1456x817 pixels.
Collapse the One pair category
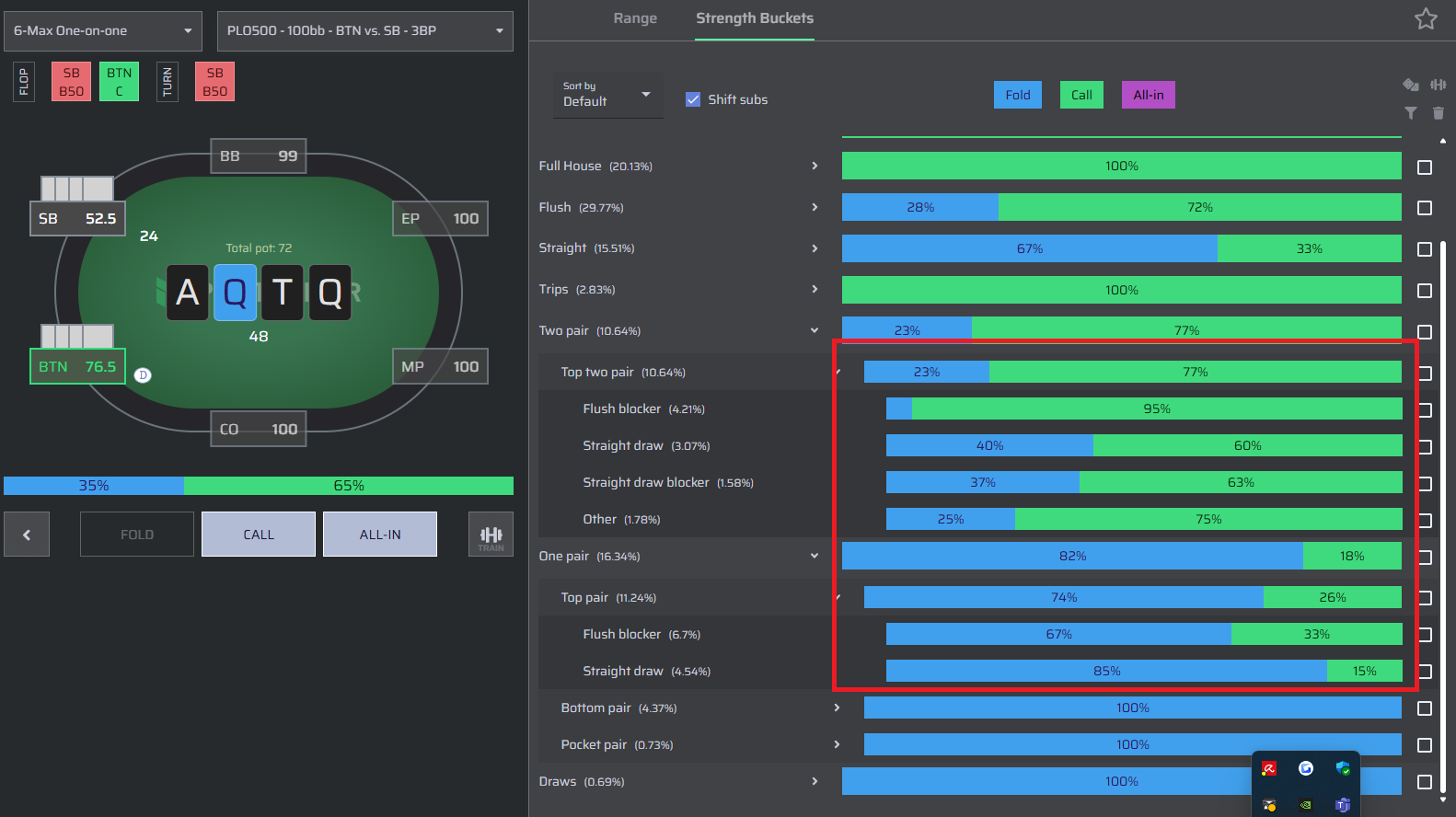click(815, 556)
